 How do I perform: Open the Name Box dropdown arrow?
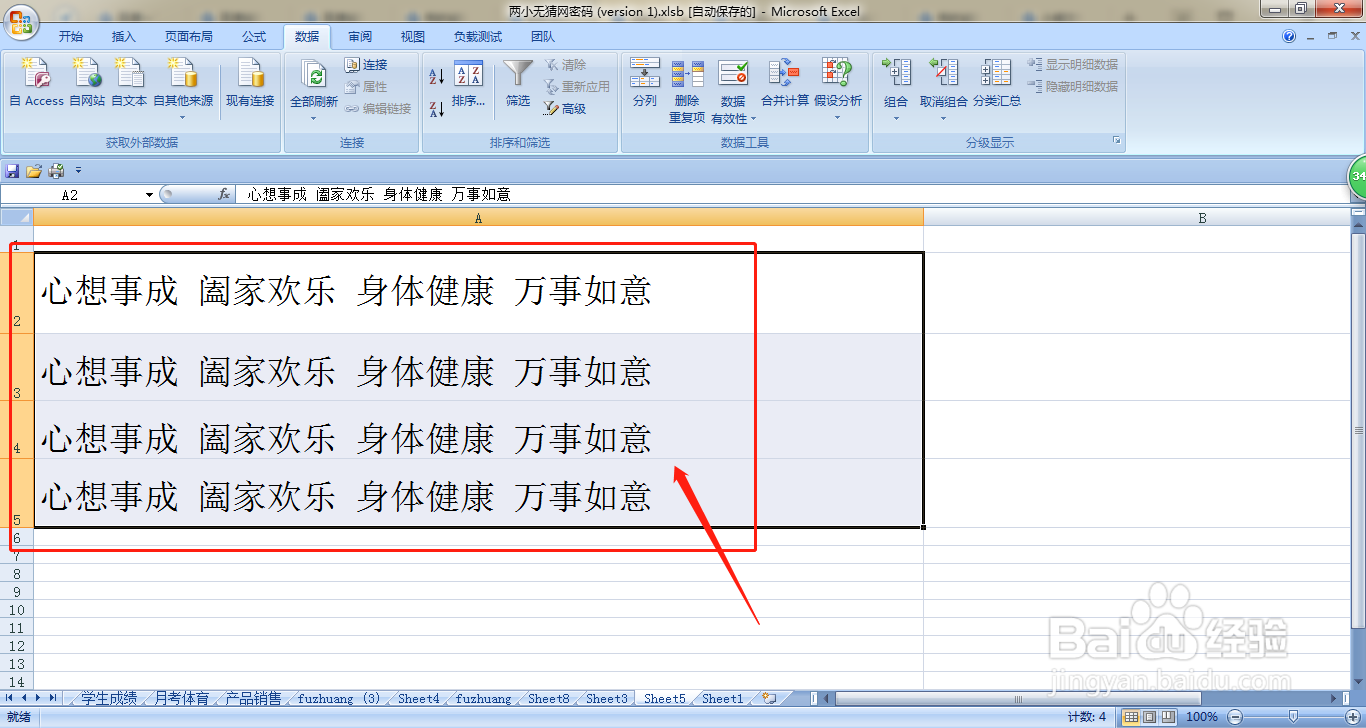click(x=150, y=195)
